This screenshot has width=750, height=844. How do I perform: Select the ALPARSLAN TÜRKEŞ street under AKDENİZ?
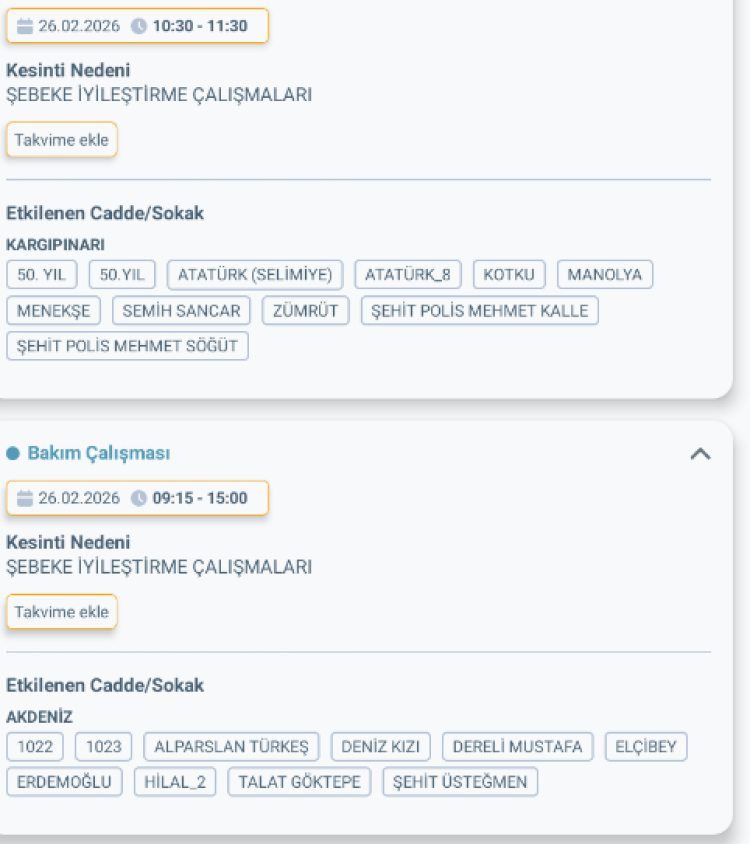click(231, 746)
